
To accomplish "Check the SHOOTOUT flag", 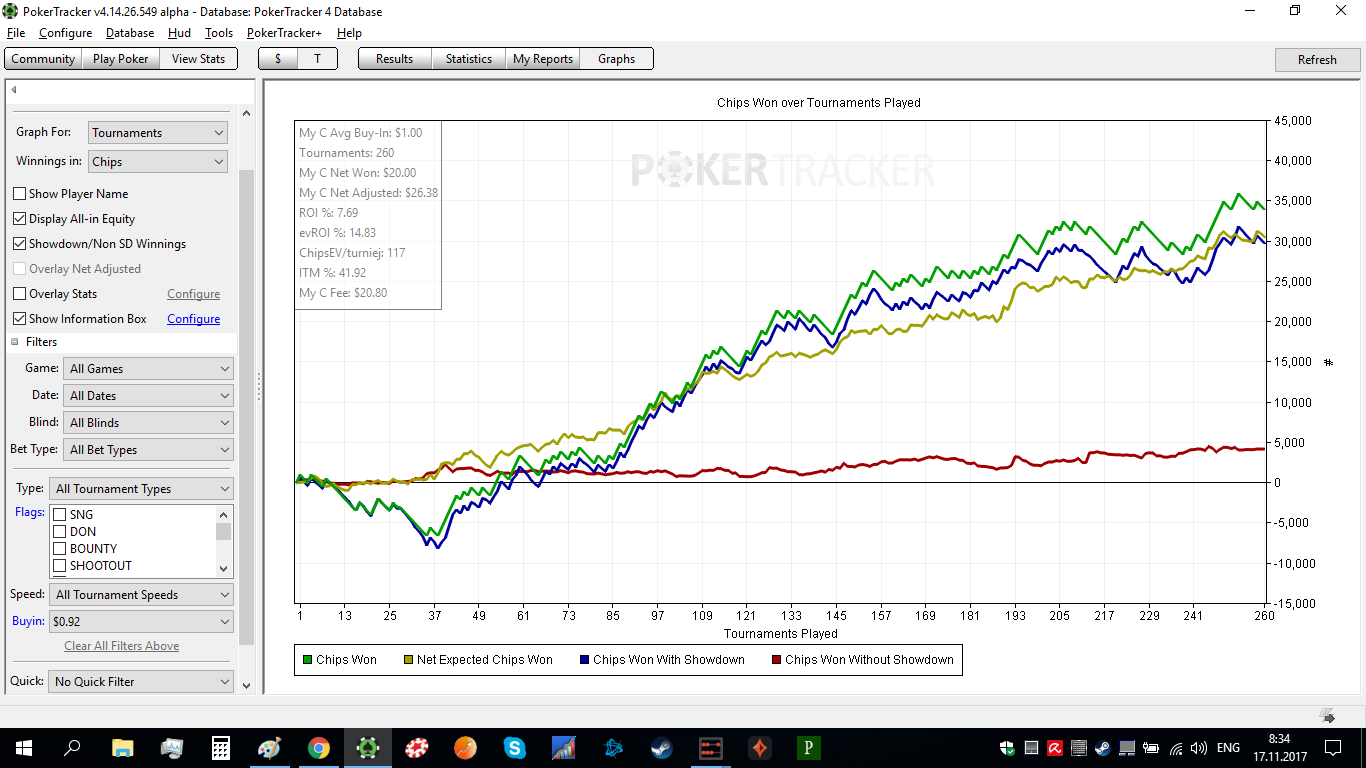I will [x=59, y=566].
